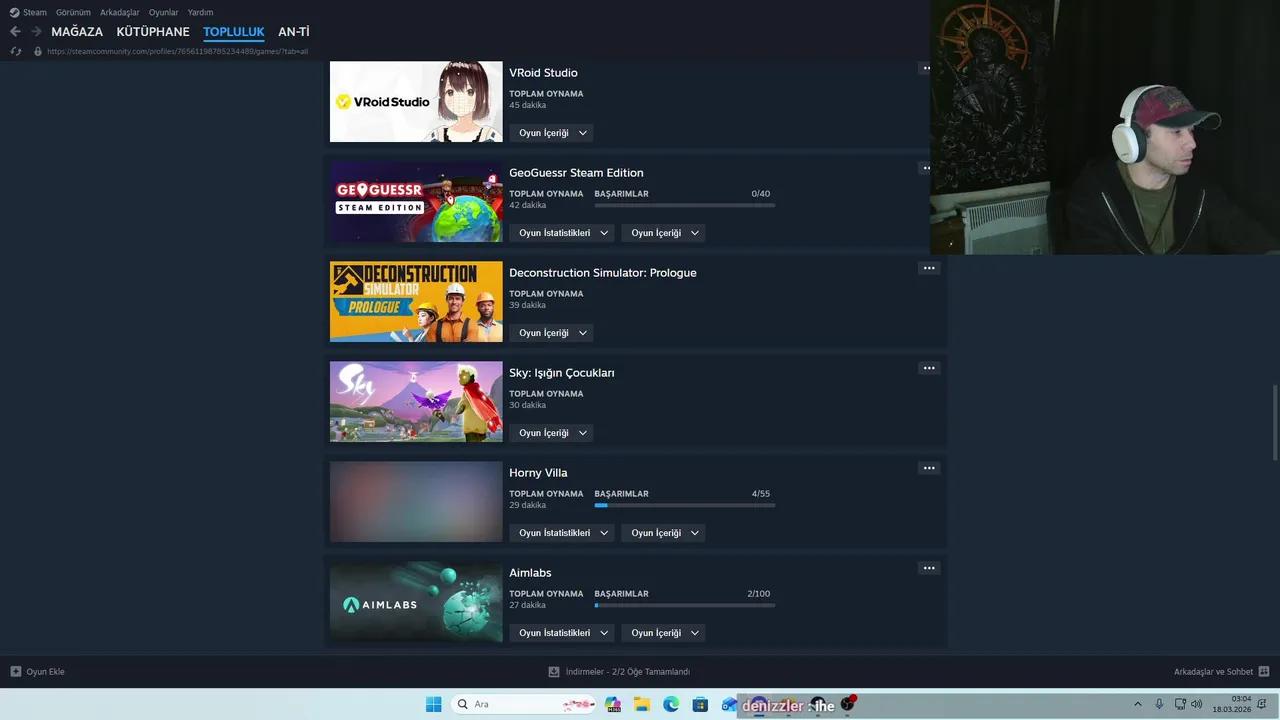Open VRoid Studio game title link
Screen dimensions: 1280x720
click(x=543, y=73)
